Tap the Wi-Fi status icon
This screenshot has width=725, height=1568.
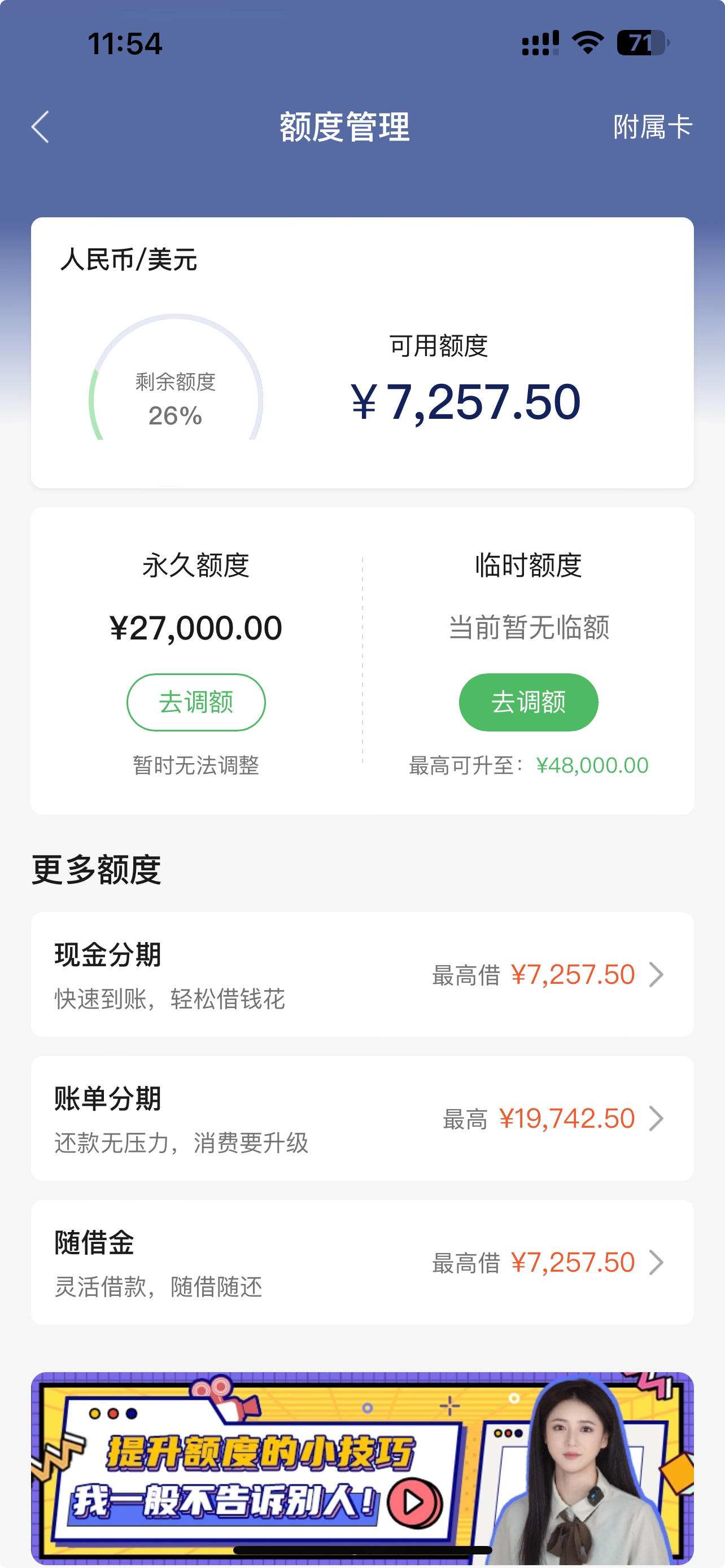587,43
